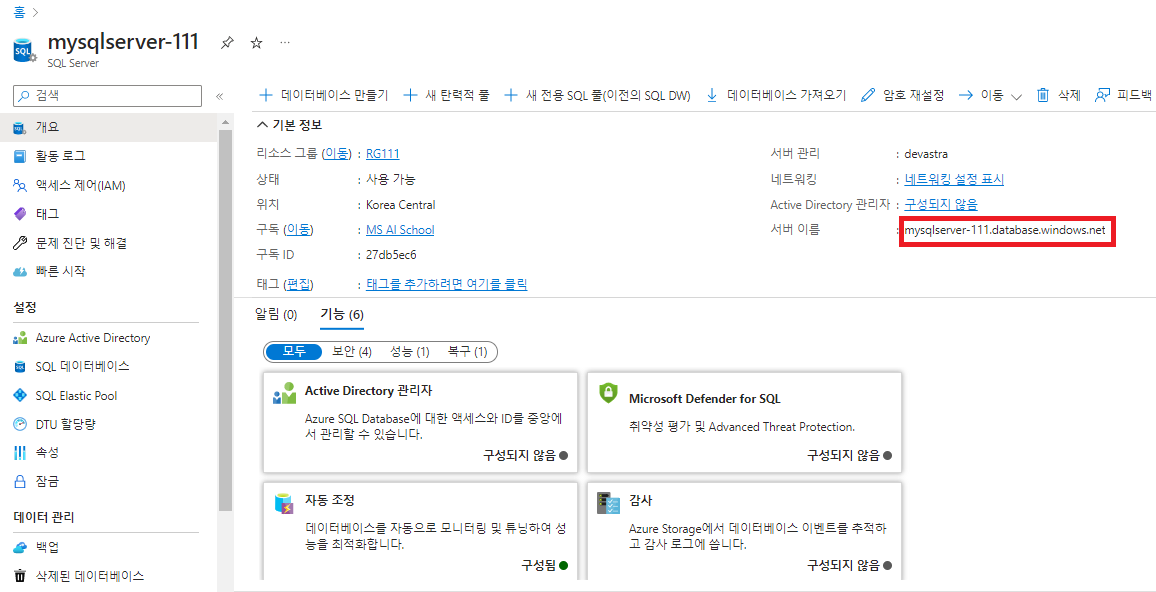The height and width of the screenshot is (592, 1156).
Task: Click 태그를 추가하려면 여기를 클릭 link
Action: 447,284
